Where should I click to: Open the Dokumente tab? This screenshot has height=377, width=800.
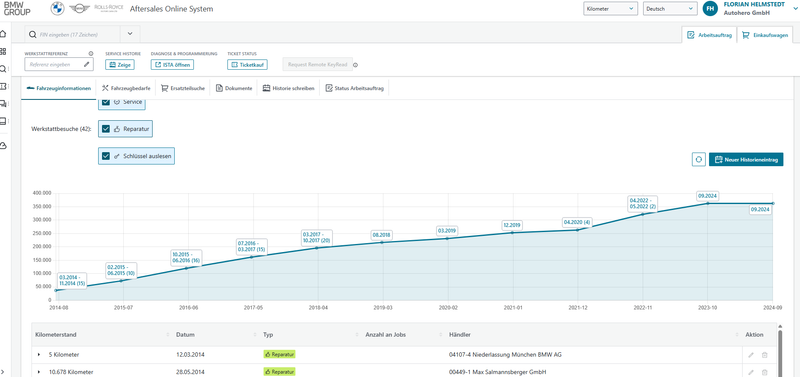click(x=234, y=88)
